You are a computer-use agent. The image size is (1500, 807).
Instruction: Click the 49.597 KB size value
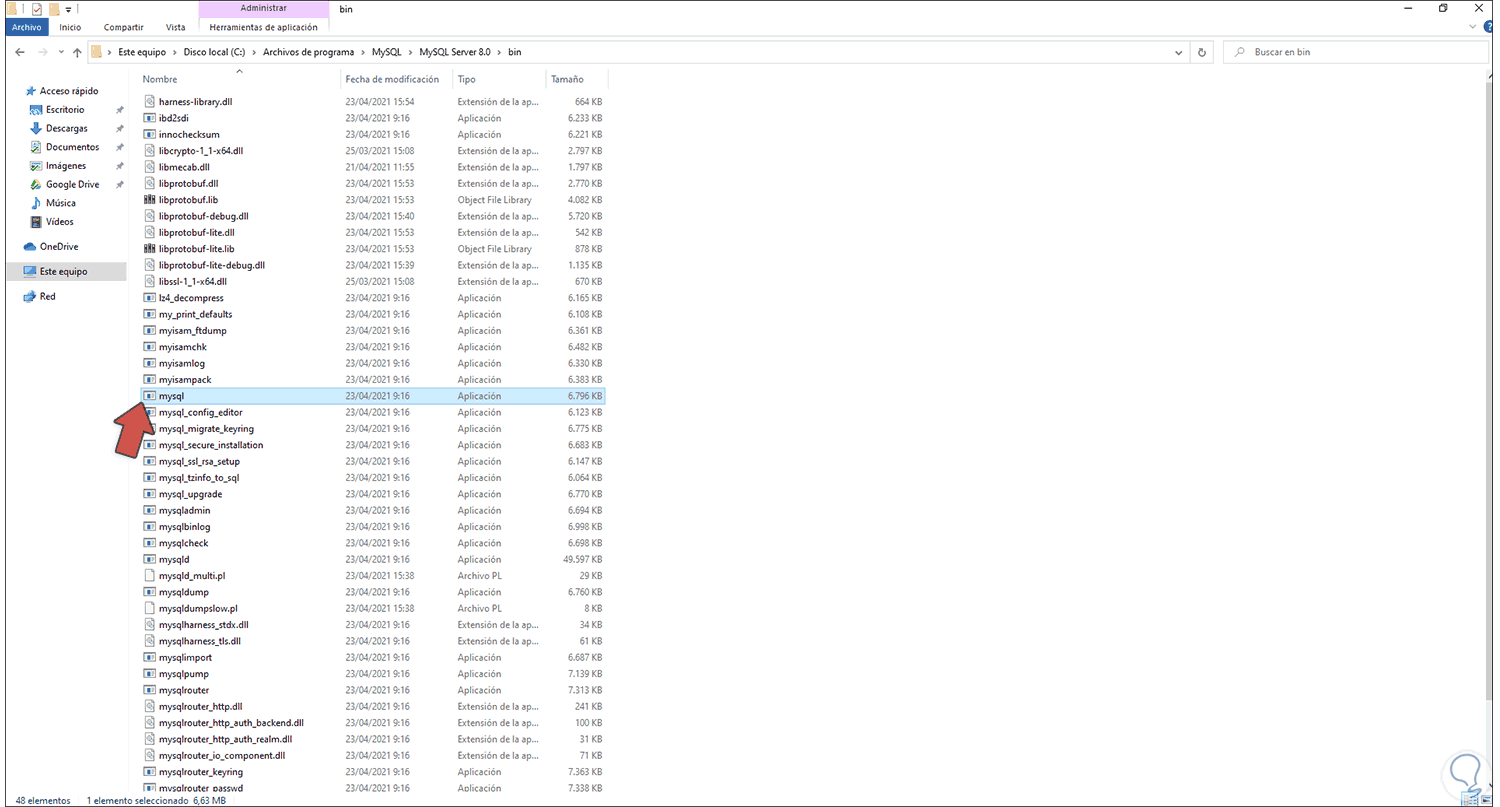click(x=582, y=559)
